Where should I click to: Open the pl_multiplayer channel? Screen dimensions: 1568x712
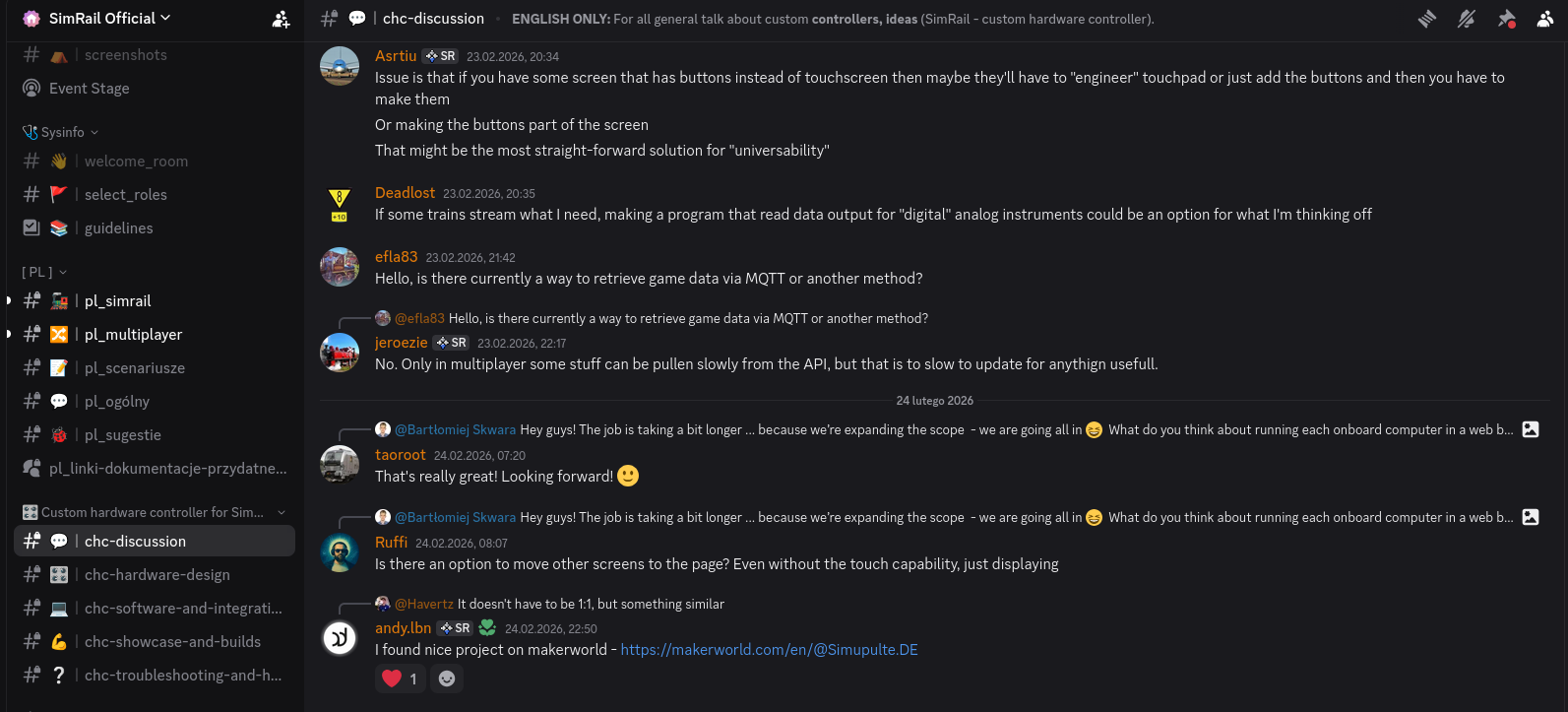click(133, 335)
